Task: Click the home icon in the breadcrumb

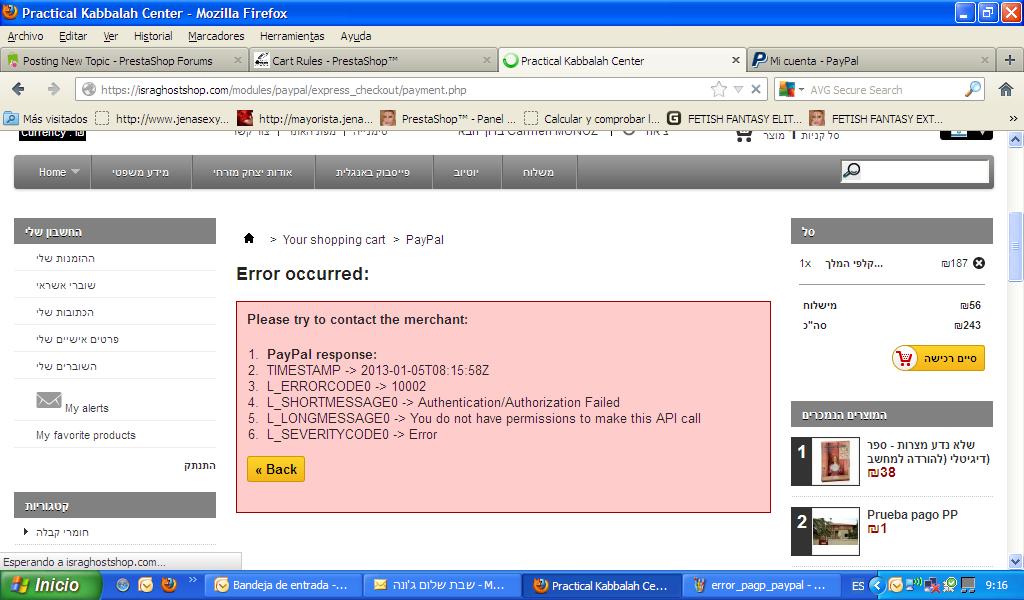Action: [249, 238]
